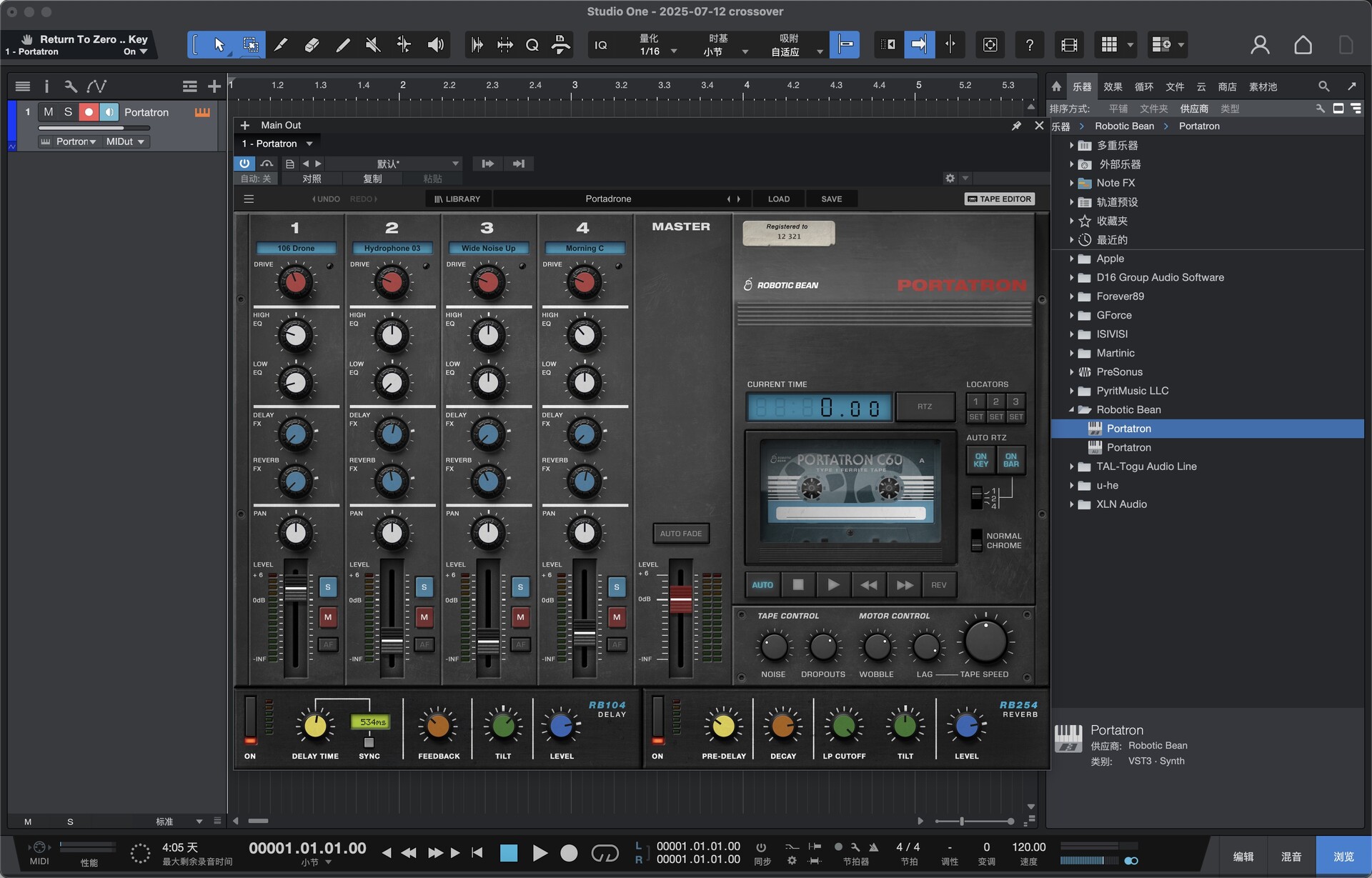
Task: Add a track with plus icon
Action: (x=214, y=86)
